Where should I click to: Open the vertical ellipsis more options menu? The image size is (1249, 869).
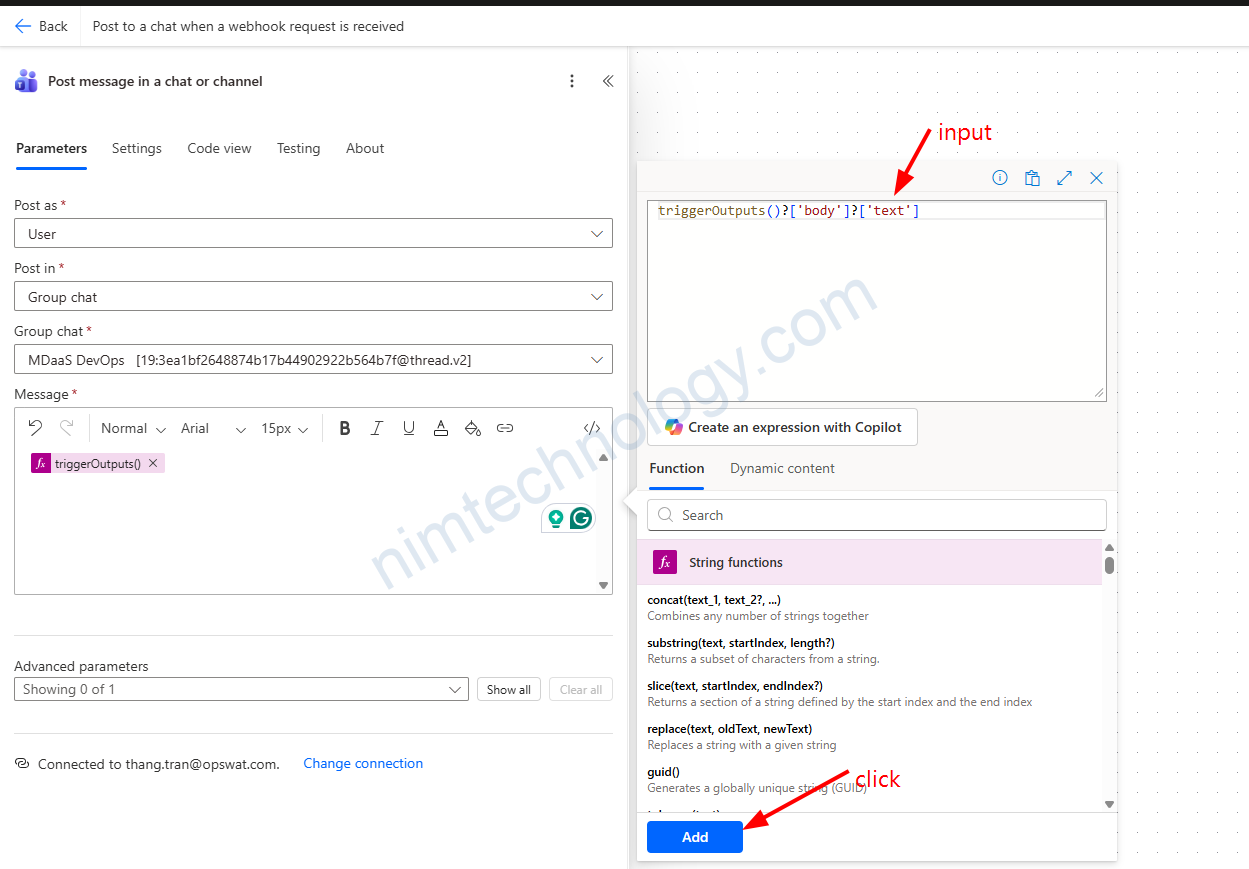click(572, 81)
